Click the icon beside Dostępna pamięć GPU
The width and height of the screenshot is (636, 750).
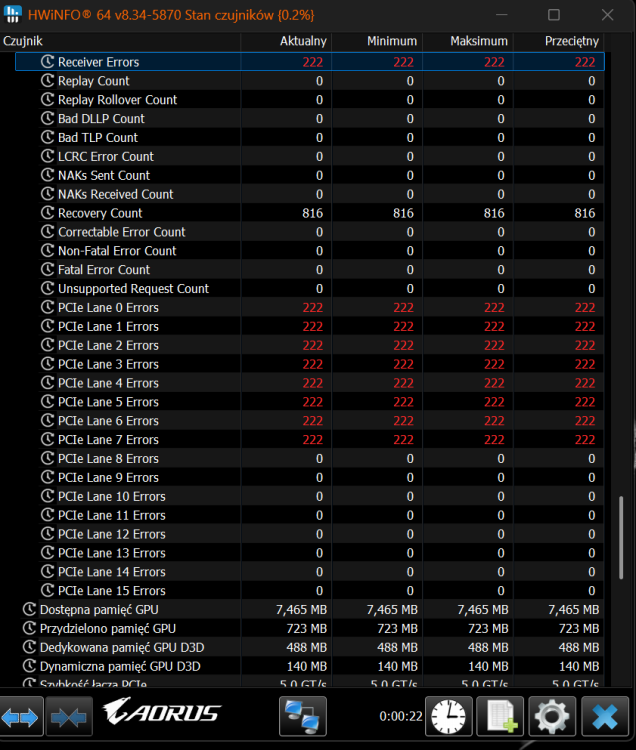[x=29, y=609]
